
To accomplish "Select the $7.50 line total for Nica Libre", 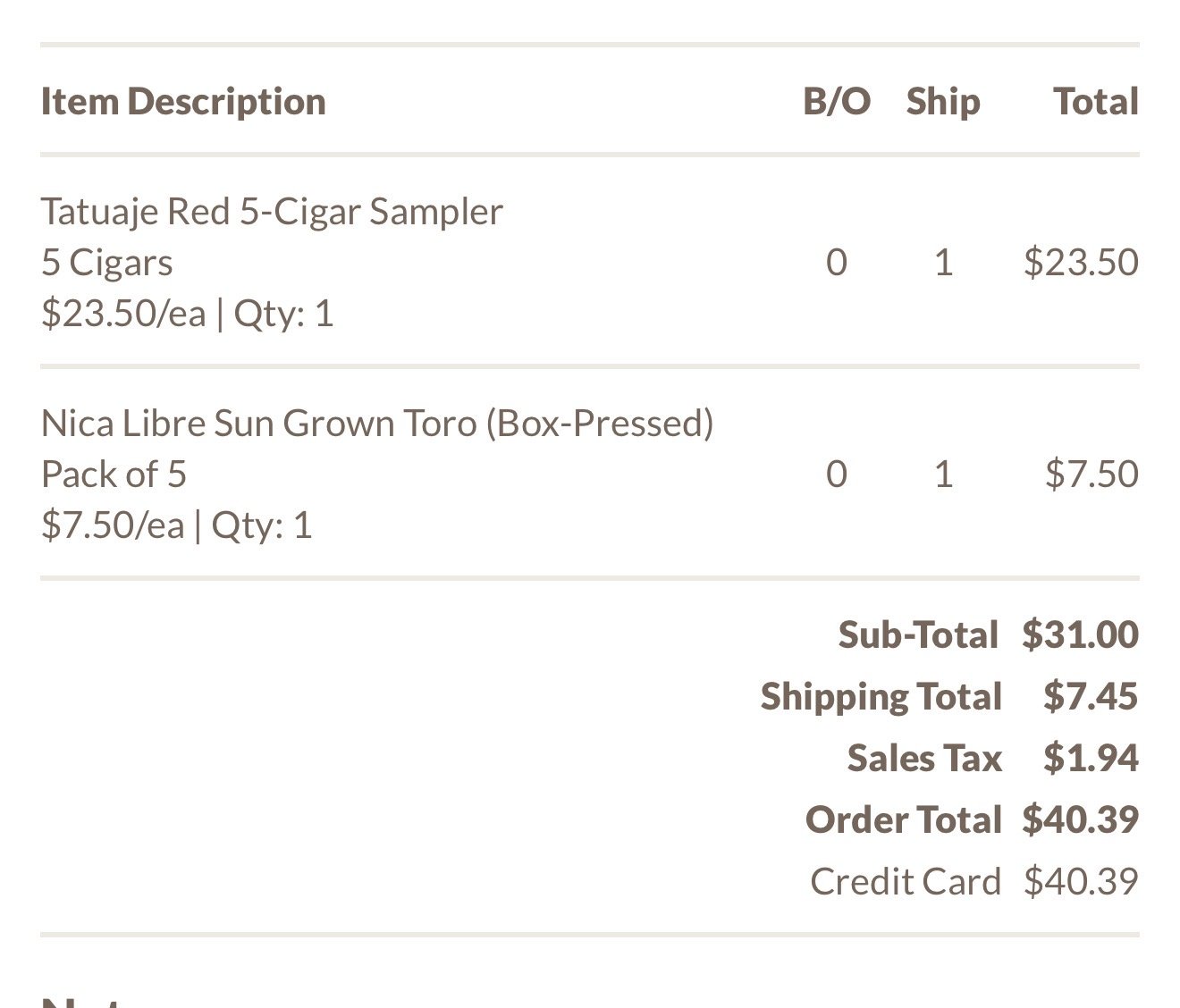I will (1091, 474).
